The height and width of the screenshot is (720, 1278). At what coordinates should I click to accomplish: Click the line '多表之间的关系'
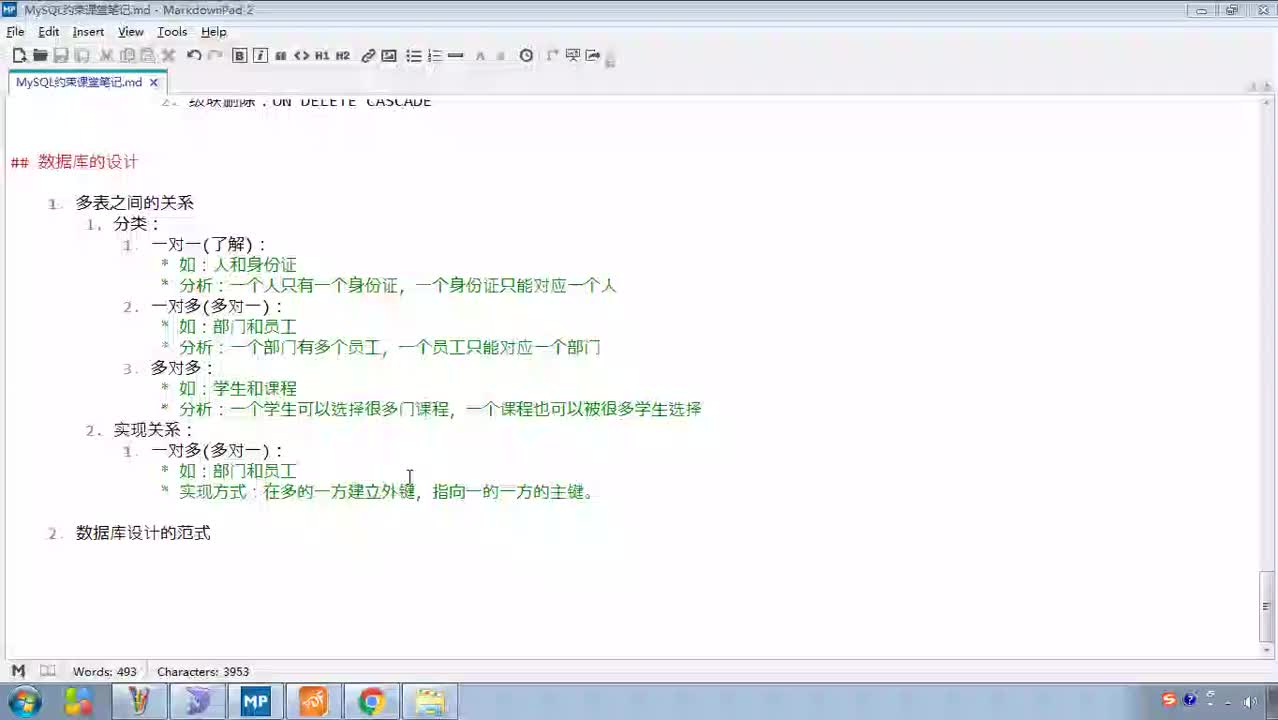pos(135,203)
